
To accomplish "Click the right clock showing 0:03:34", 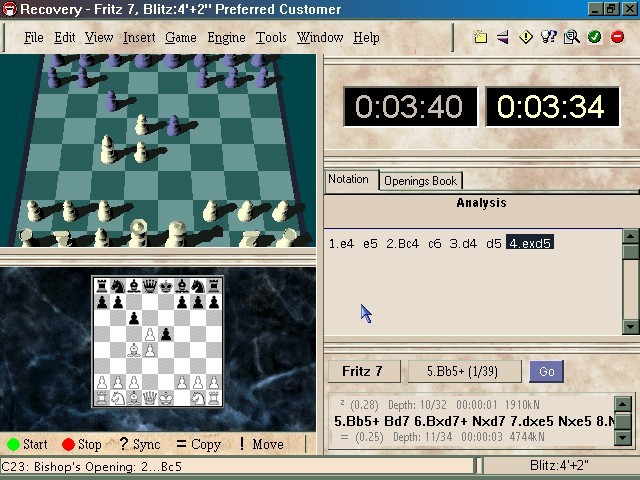I will 552,107.
